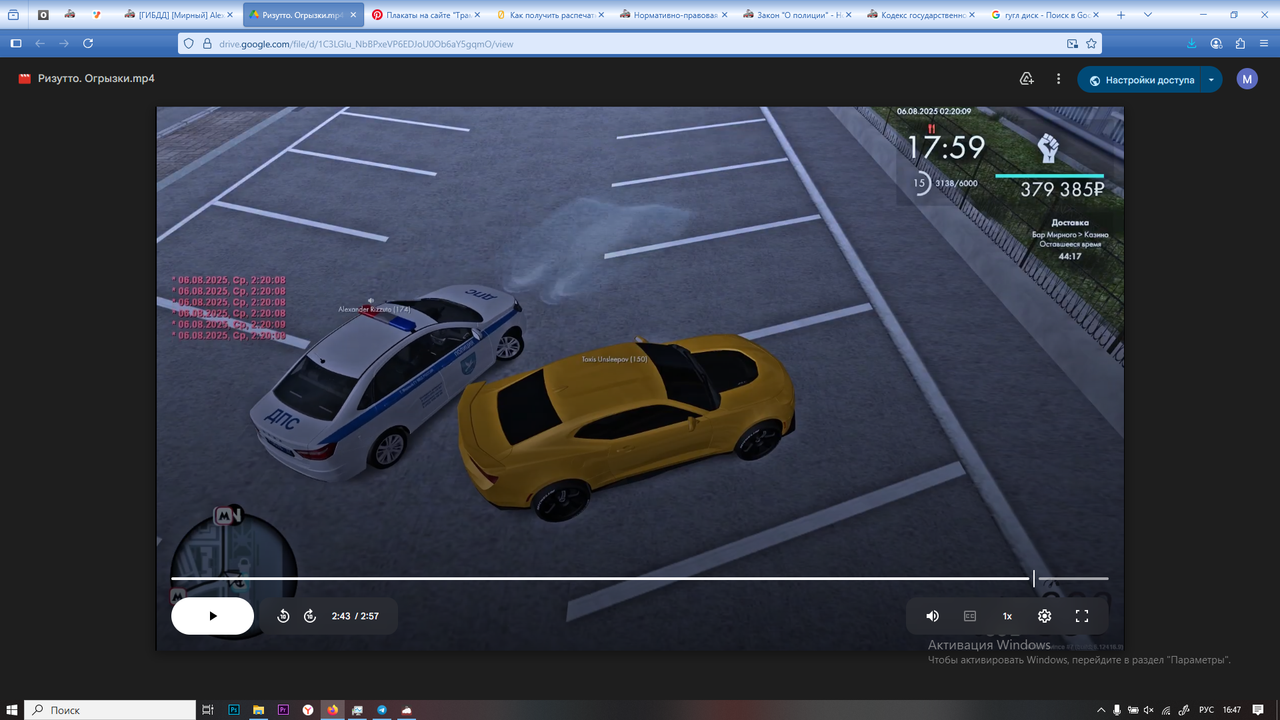
Task: Open the taskbar clock showing 16:47
Action: coord(1232,710)
